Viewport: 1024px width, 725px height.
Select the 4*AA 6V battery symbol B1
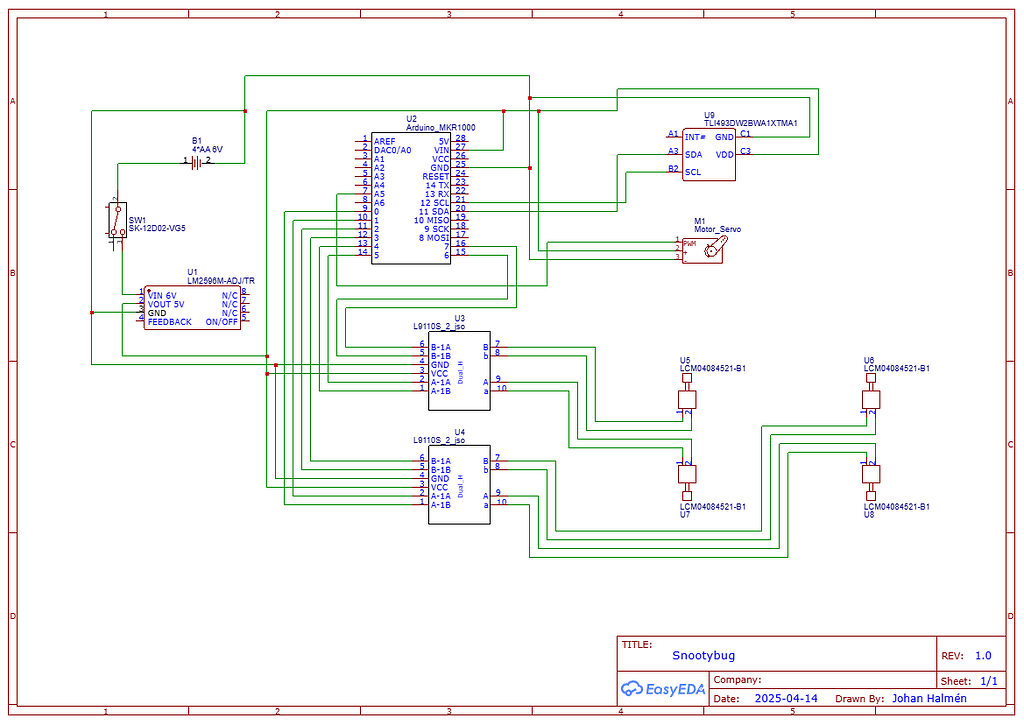click(x=197, y=160)
